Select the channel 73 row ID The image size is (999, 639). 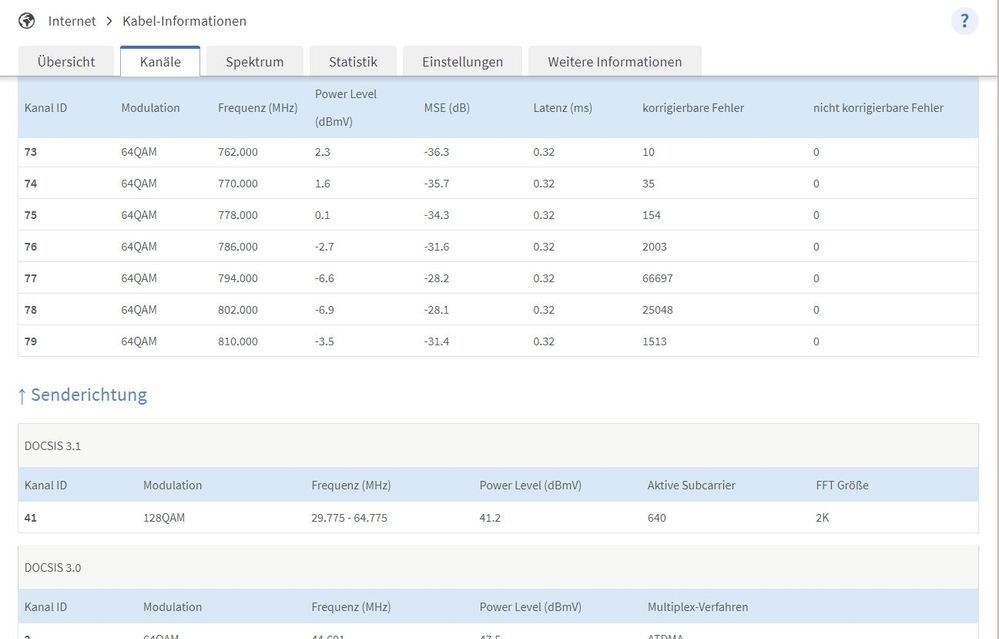(31, 152)
